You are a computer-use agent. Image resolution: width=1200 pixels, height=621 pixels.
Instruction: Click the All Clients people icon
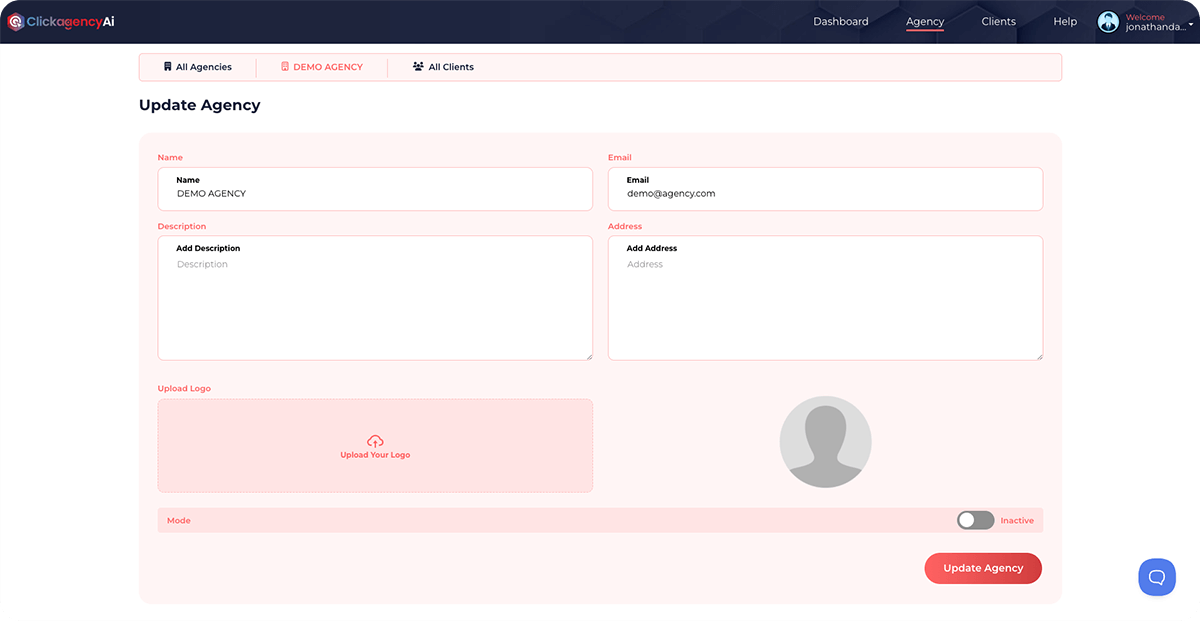point(417,66)
